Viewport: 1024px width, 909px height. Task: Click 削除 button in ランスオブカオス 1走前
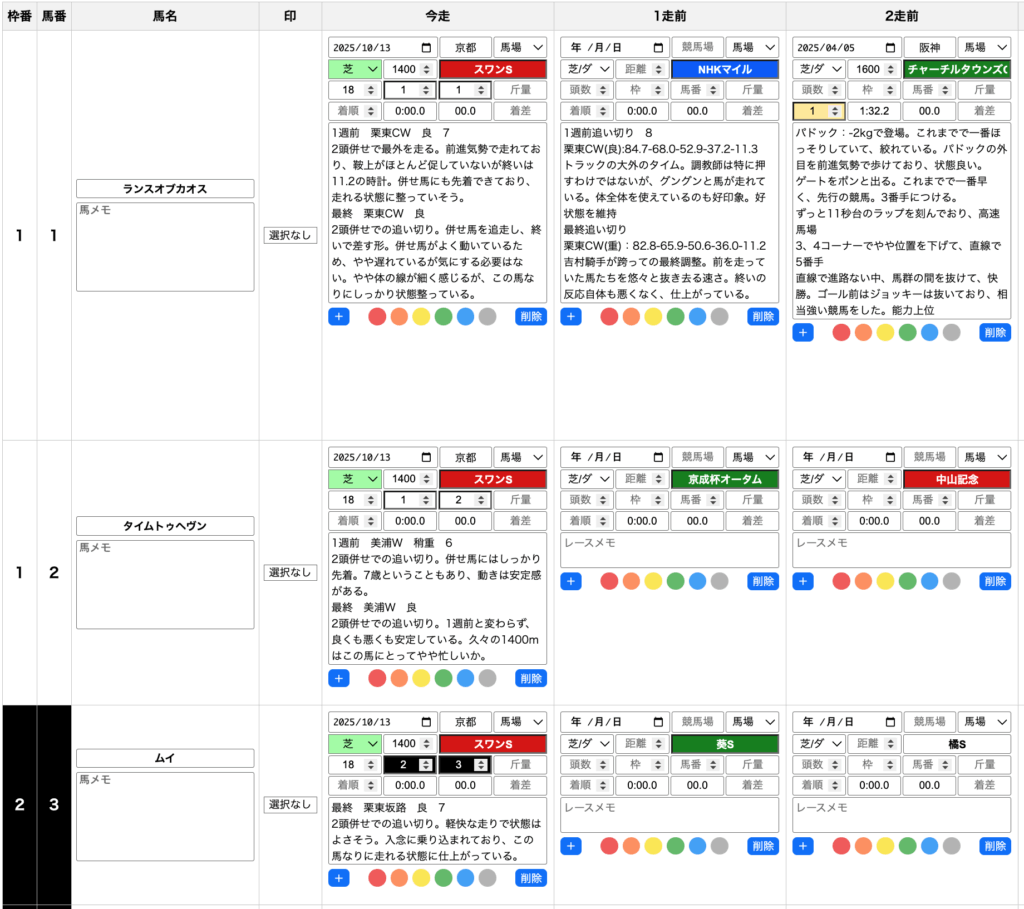[x=763, y=317]
